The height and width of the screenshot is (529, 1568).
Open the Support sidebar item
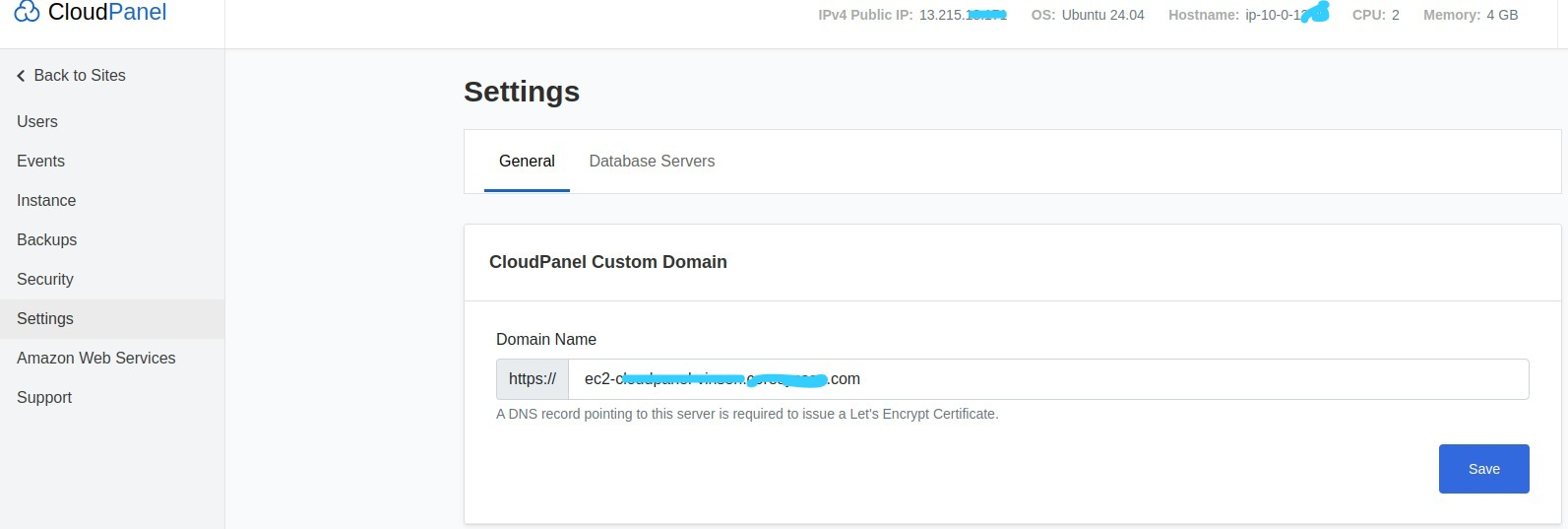[x=44, y=397]
